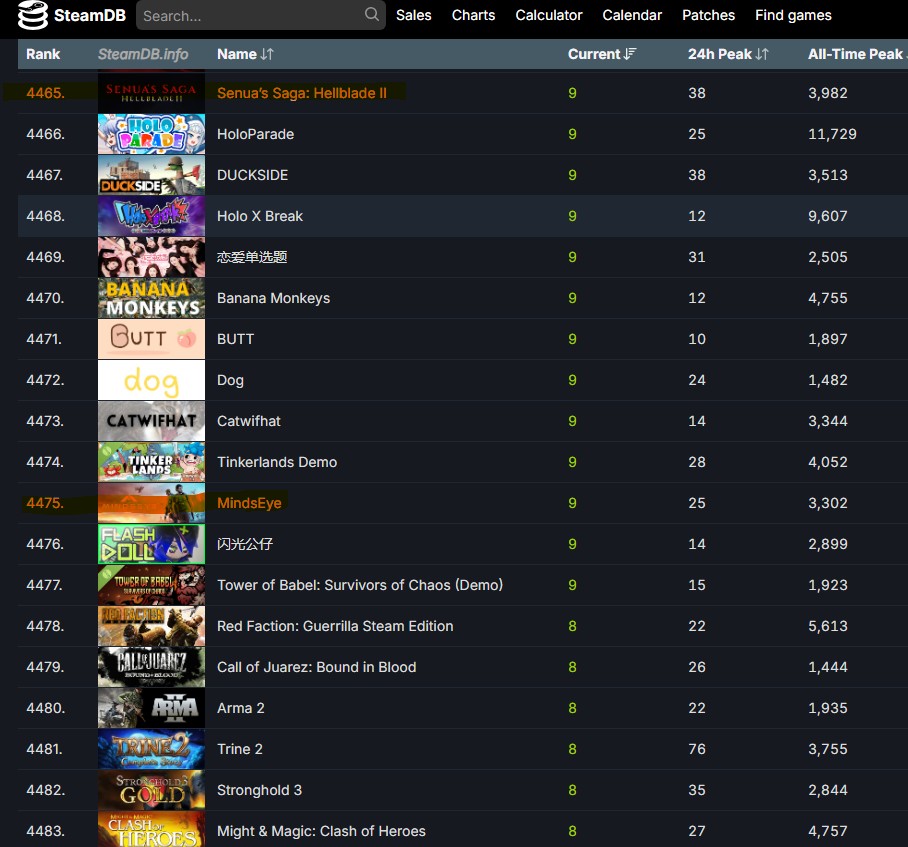Open the Dog game thumbnail
This screenshot has width=908, height=847.
click(151, 380)
